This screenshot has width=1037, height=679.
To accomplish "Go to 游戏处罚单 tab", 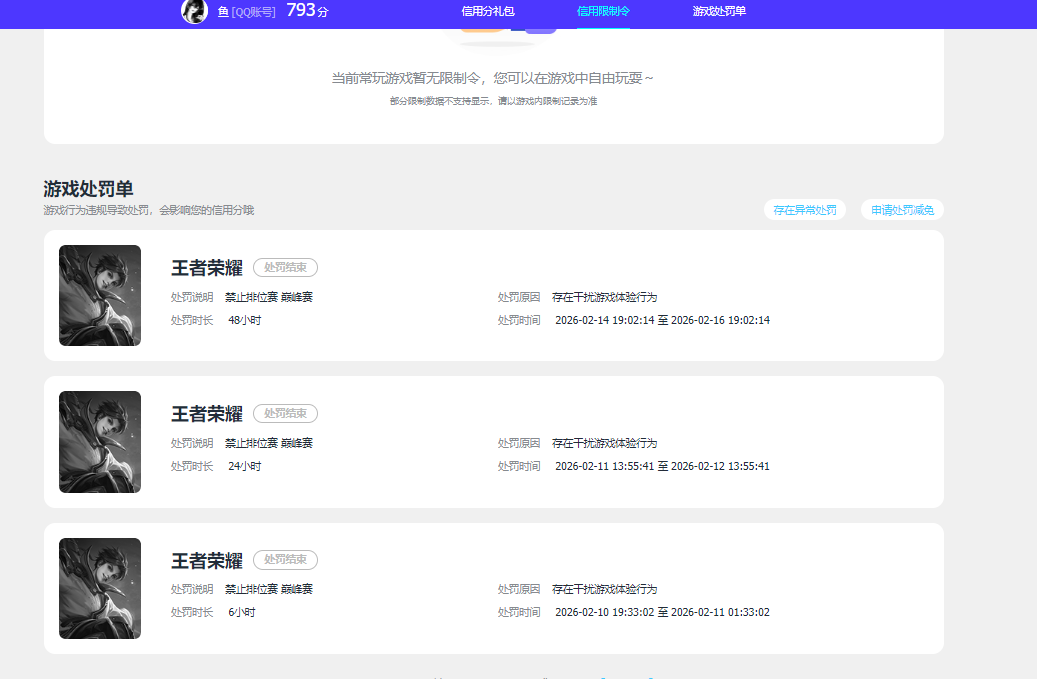I will 719,11.
